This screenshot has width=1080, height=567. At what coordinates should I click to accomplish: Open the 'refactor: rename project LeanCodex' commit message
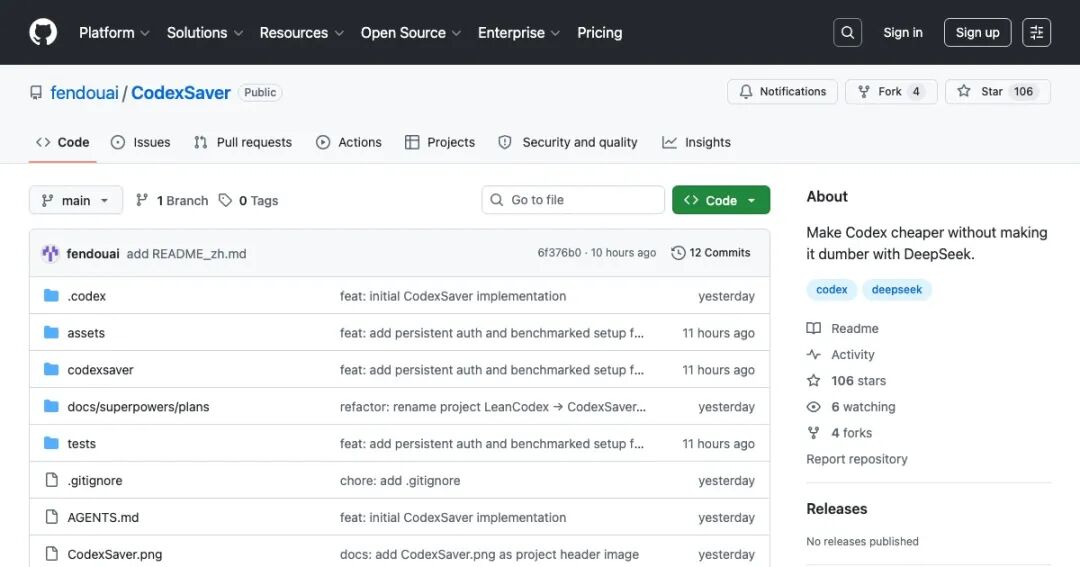click(x=492, y=406)
